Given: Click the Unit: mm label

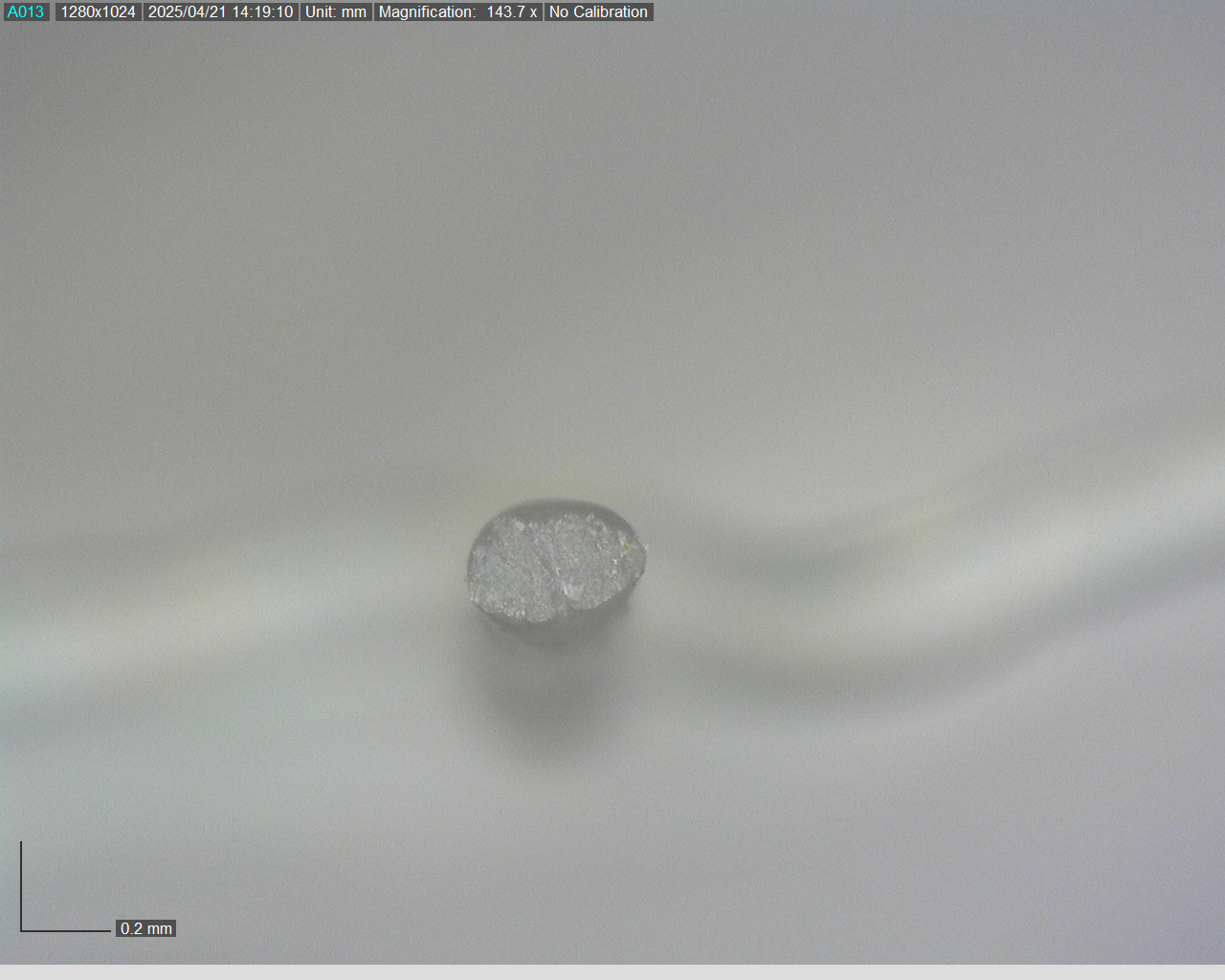Looking at the screenshot, I should click(335, 12).
